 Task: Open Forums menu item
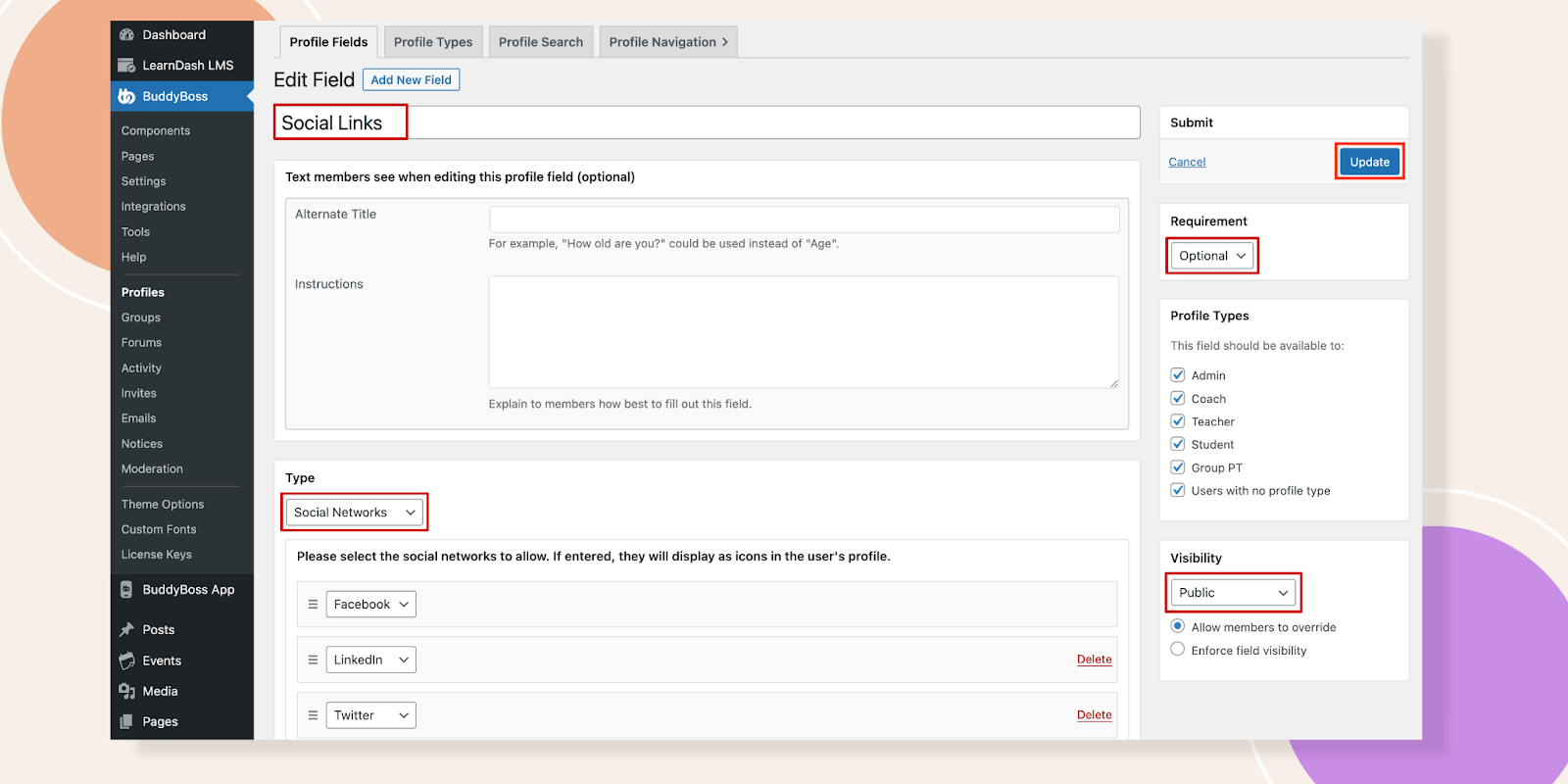pos(141,343)
